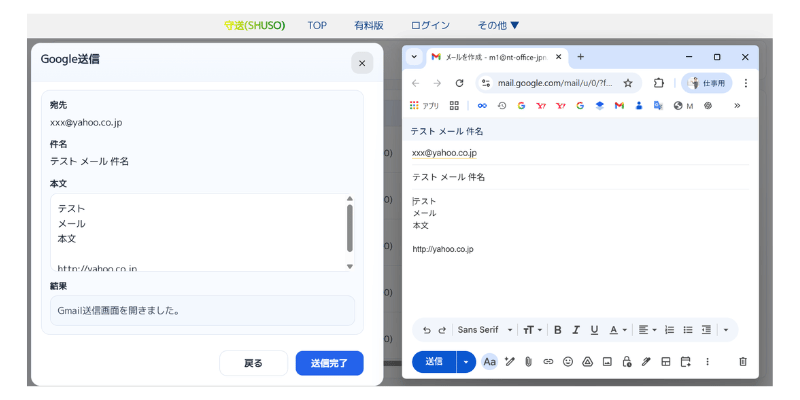This screenshot has height=400, width=800.
Task: Apply underline formatting in Gmail compose
Action: click(594, 330)
